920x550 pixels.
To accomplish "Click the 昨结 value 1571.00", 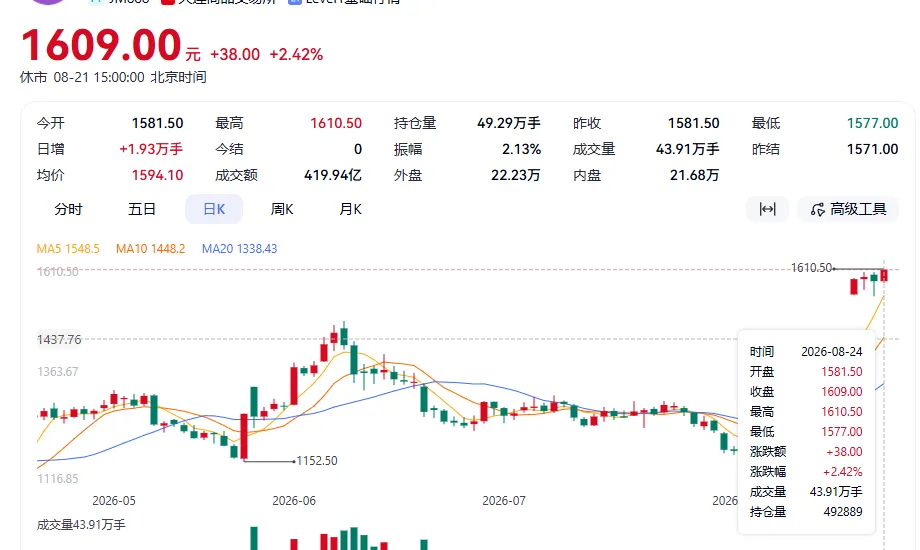I will tap(872, 149).
